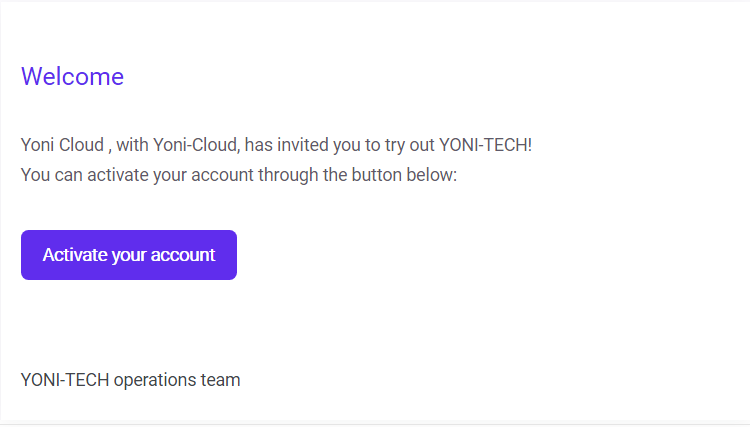Click the hyphenated word Yoni-Cloud

(x=196, y=145)
